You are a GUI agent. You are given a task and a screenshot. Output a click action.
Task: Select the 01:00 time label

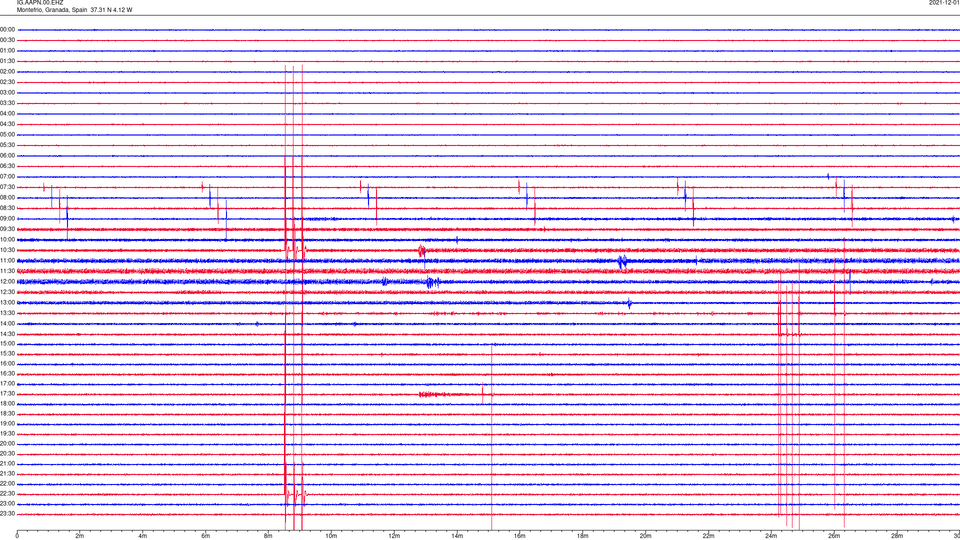click(x=7, y=50)
